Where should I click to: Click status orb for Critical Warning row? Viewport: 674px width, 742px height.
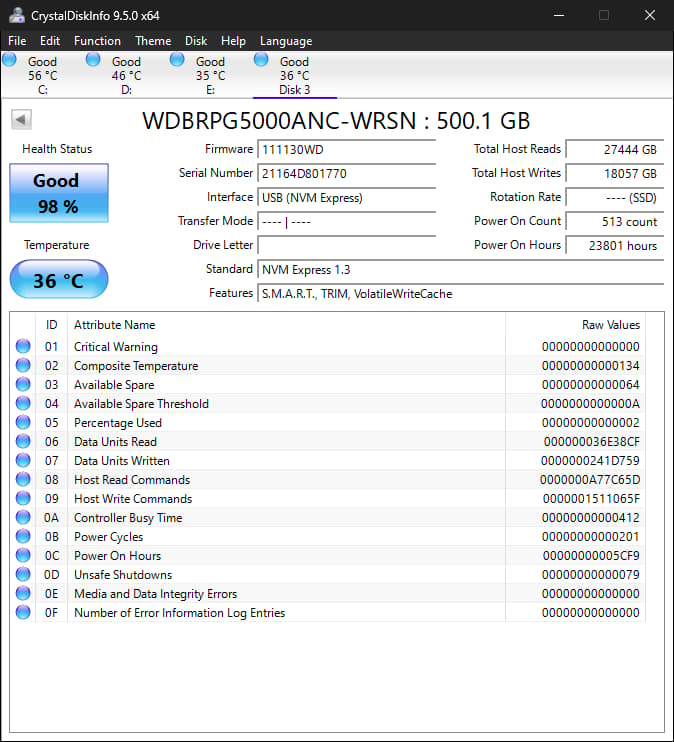coord(23,346)
